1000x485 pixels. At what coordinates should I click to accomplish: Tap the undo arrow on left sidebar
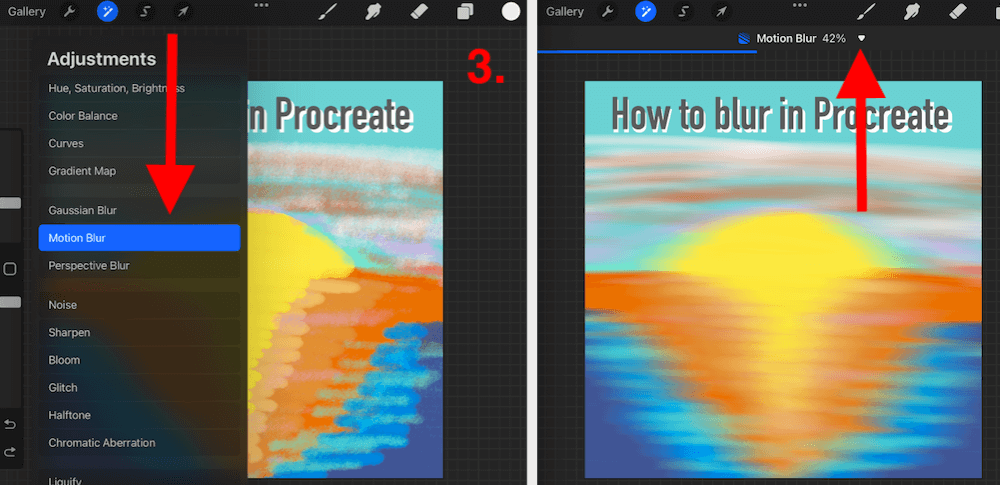pyautogui.click(x=10, y=424)
